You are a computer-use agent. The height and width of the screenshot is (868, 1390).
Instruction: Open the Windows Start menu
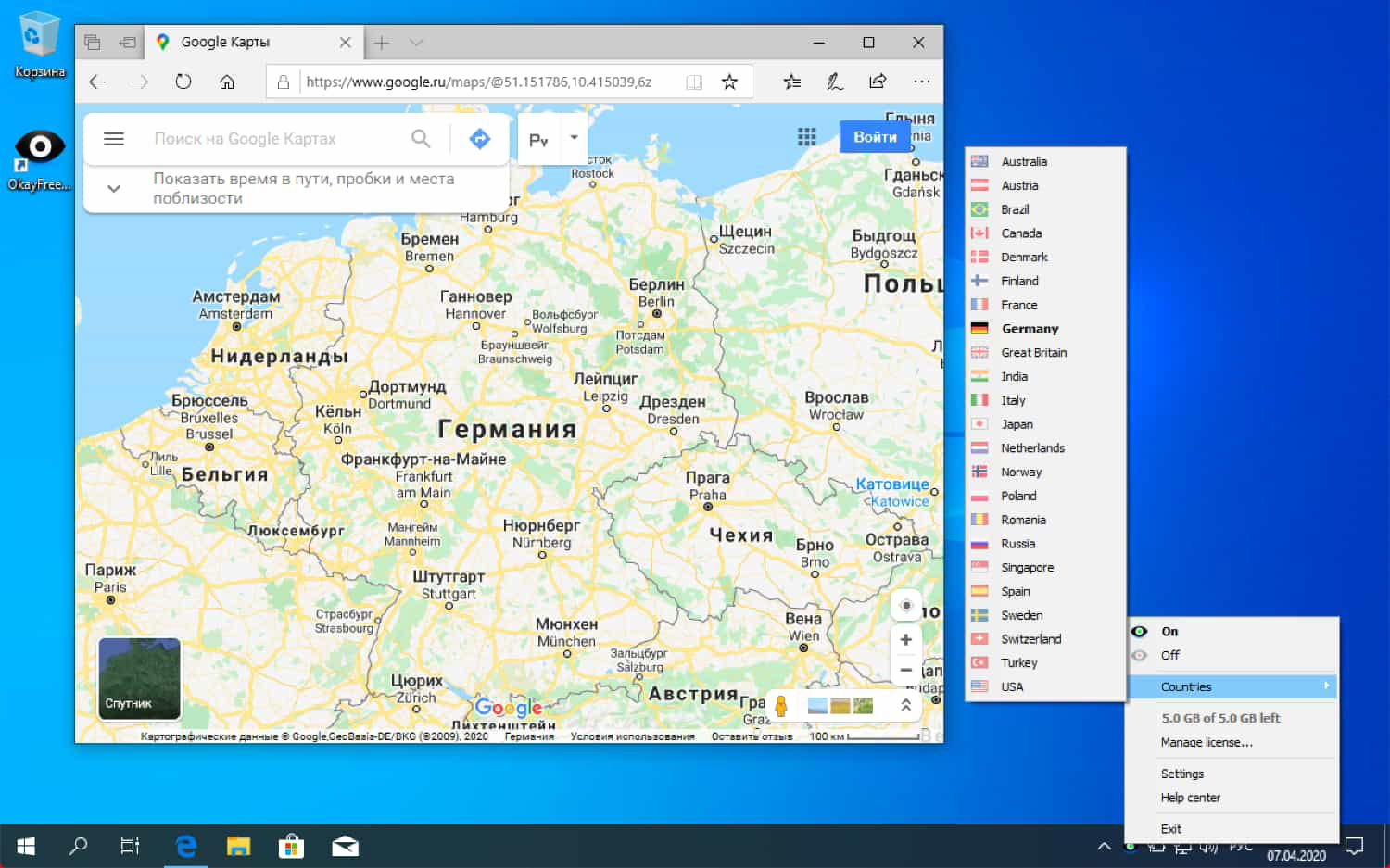pyautogui.click(x=26, y=846)
